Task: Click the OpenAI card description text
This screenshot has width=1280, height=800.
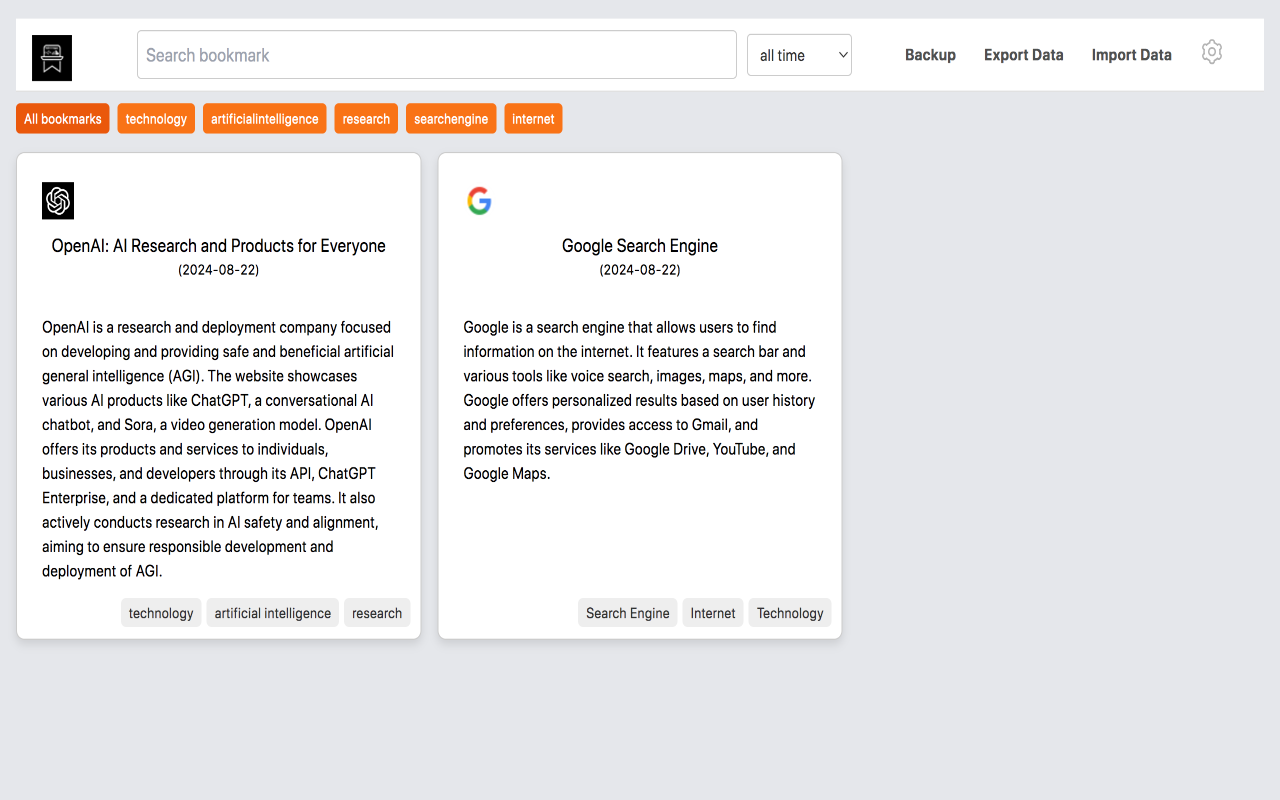Action: coord(219,449)
